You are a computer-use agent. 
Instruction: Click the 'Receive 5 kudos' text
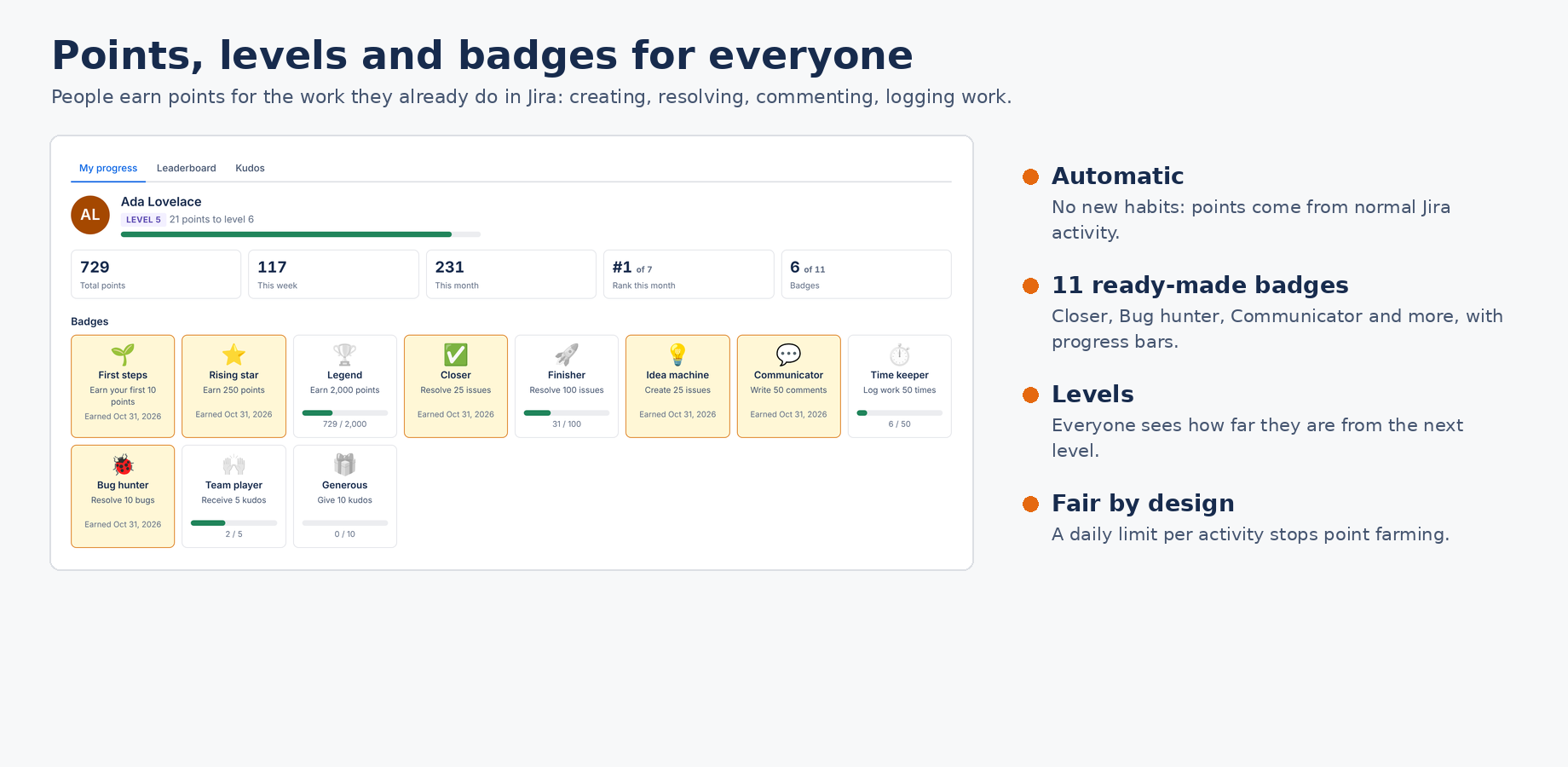(233, 500)
